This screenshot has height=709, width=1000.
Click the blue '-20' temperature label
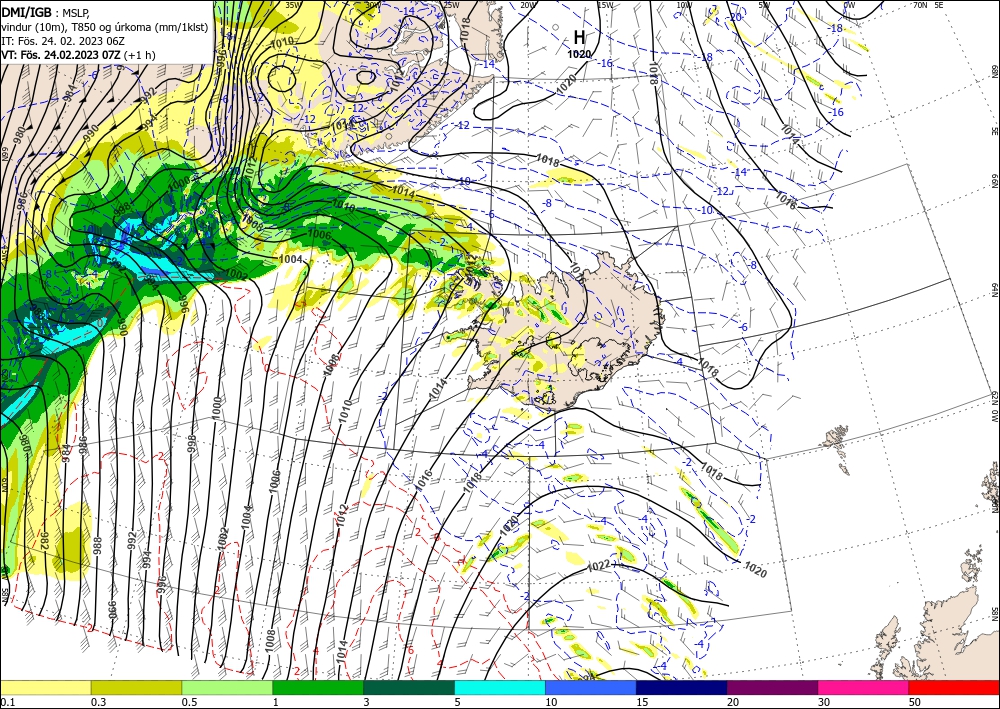tap(735, 17)
